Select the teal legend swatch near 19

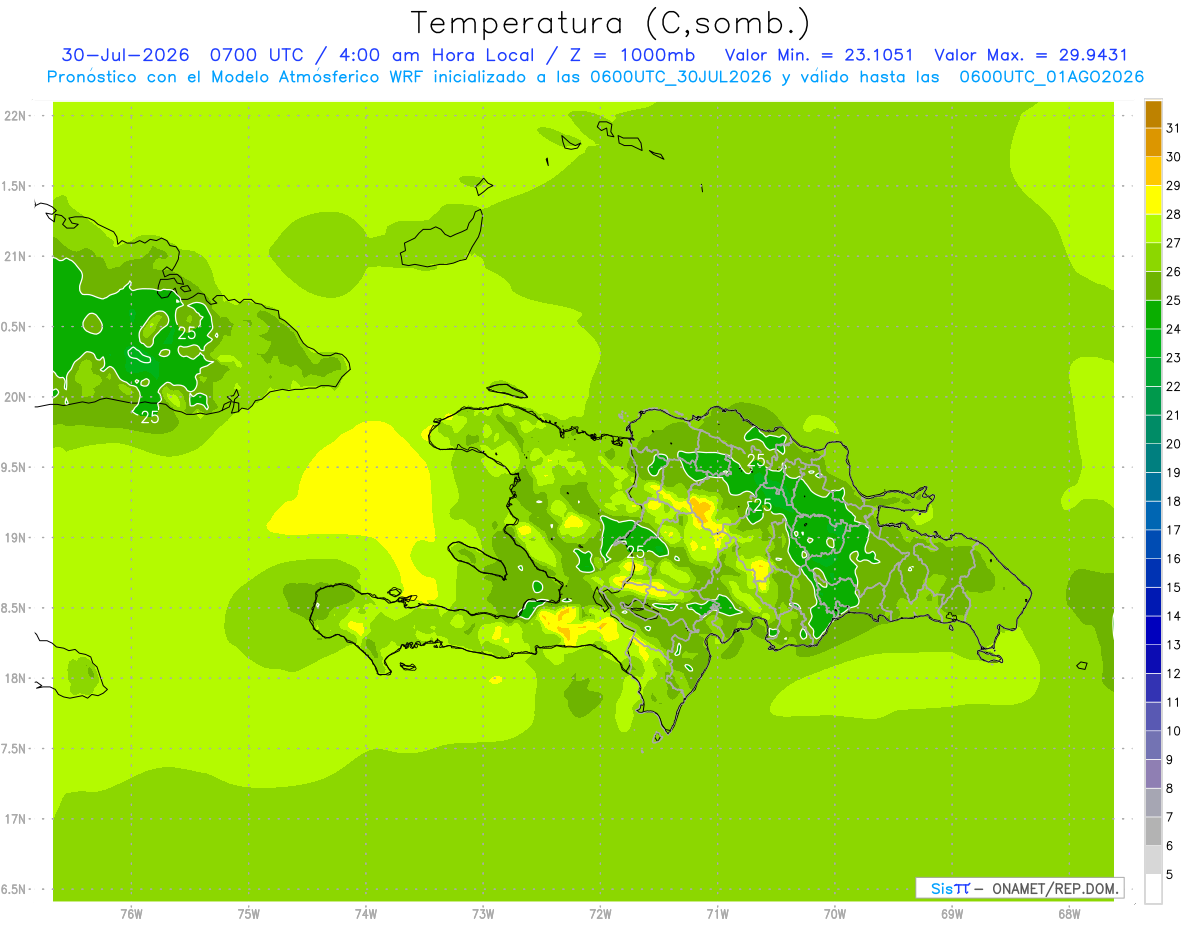point(1153,459)
